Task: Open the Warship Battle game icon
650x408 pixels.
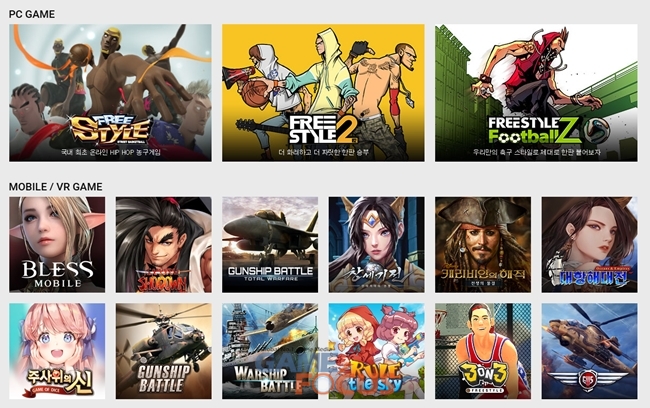Action: click(270, 351)
